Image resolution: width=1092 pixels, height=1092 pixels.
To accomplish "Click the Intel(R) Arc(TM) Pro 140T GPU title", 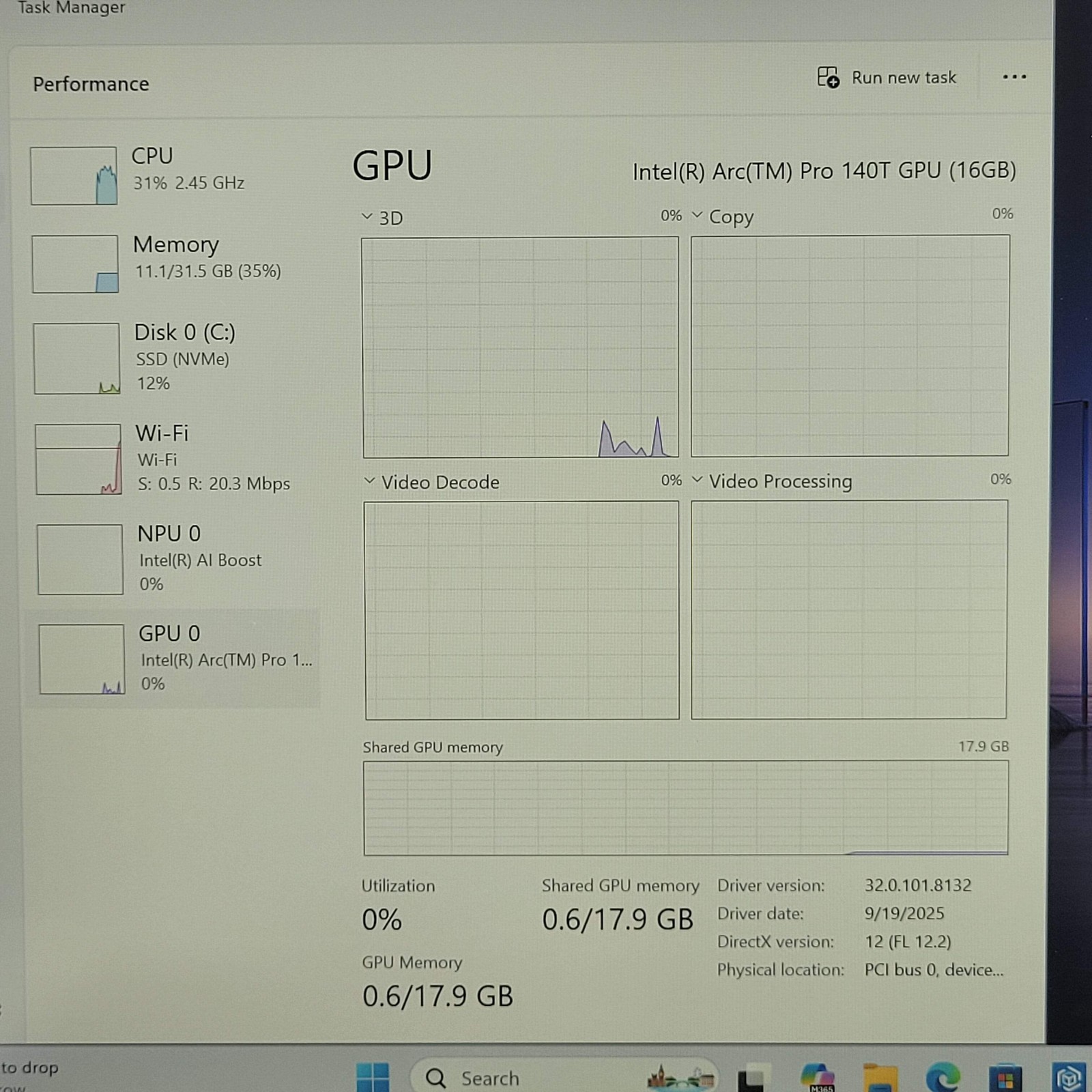I will [824, 171].
